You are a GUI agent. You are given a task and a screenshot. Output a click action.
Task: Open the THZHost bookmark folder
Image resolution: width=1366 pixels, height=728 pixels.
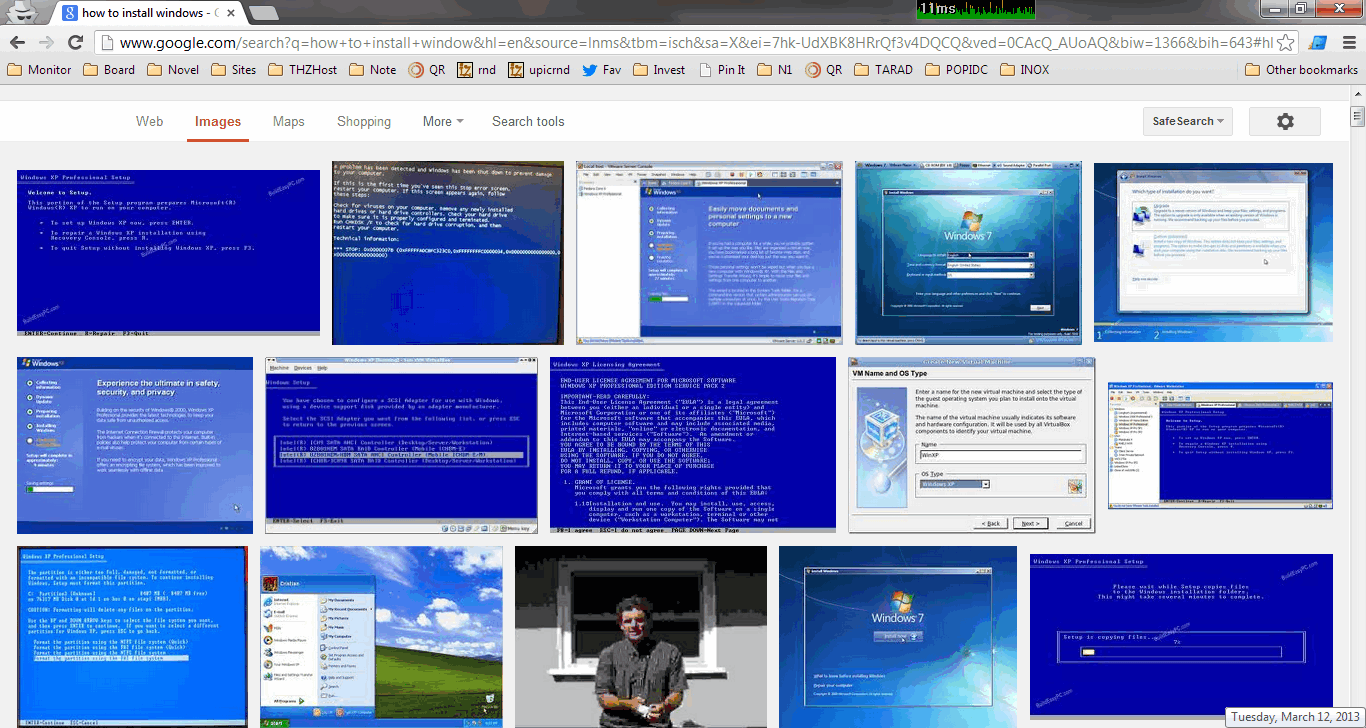[x=303, y=70]
